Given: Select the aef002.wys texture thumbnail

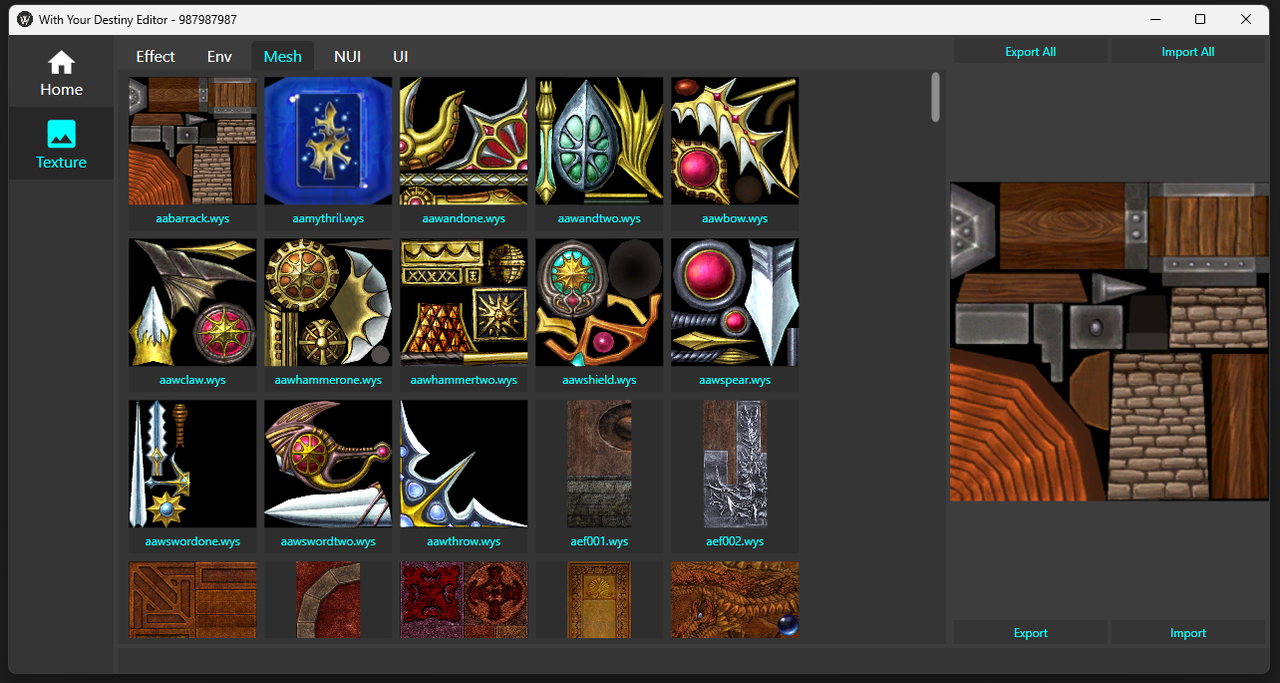Looking at the screenshot, I should (735, 464).
